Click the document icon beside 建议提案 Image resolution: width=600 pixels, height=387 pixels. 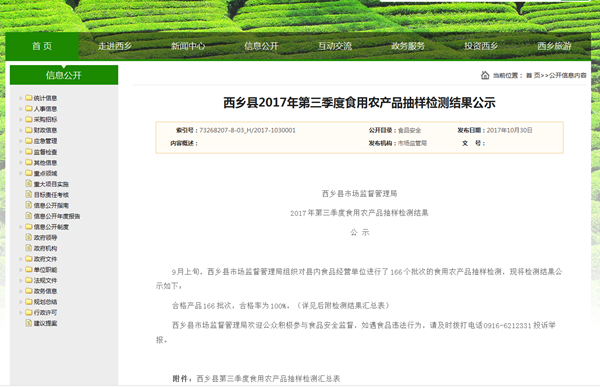pyautogui.click(x=29, y=323)
